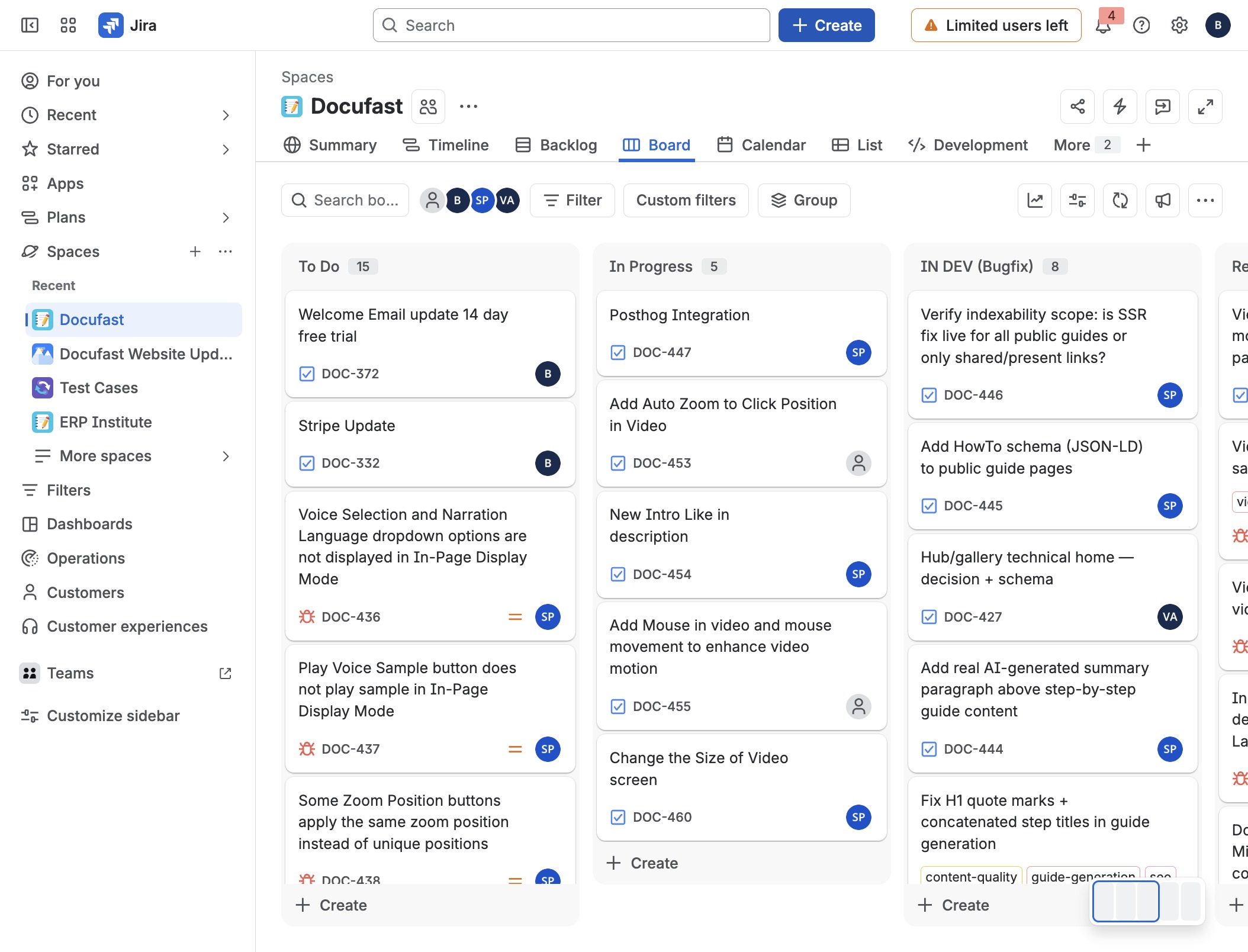Switch to the Timeline tab
This screenshot has width=1248, height=952.
pyautogui.click(x=446, y=145)
